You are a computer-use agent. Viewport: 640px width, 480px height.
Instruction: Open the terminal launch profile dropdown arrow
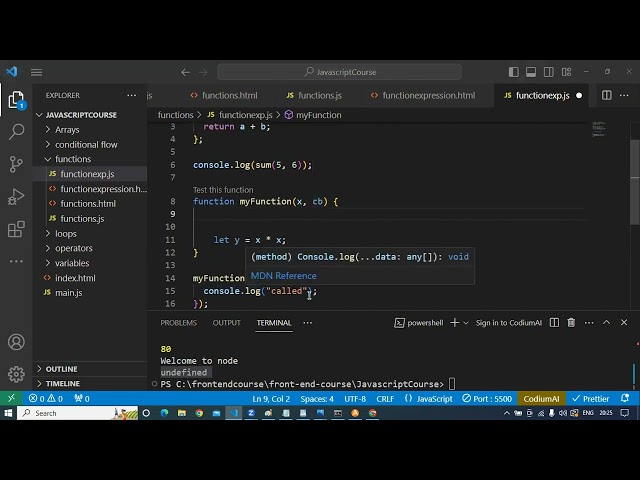[466, 323]
